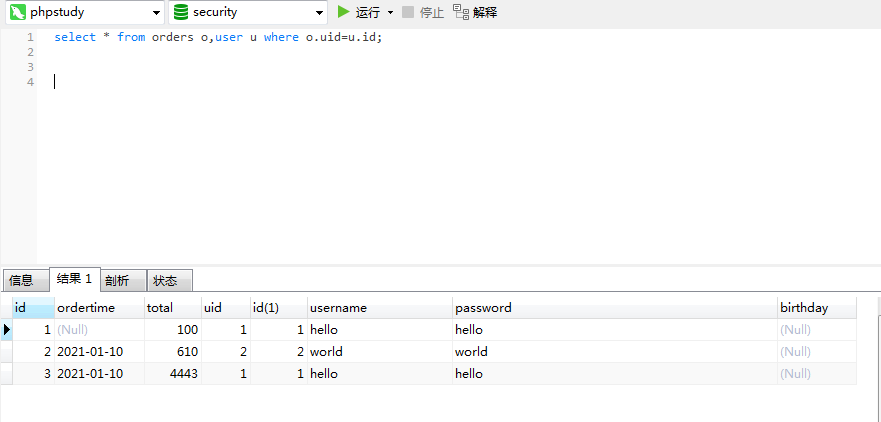This screenshot has height=422, width=881.
Task: Click the total cell 100
Action: 173,329
